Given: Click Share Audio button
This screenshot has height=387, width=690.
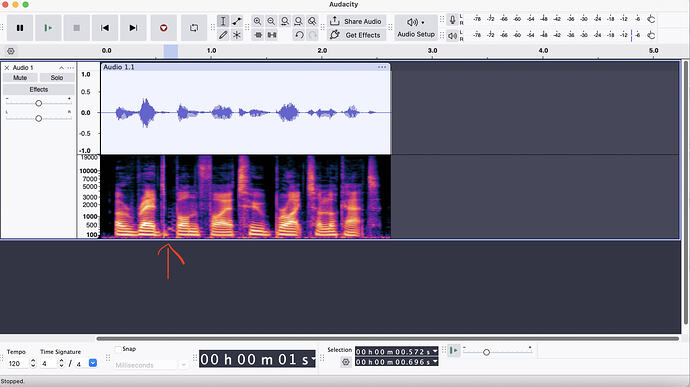Looking at the screenshot, I should [356, 21].
